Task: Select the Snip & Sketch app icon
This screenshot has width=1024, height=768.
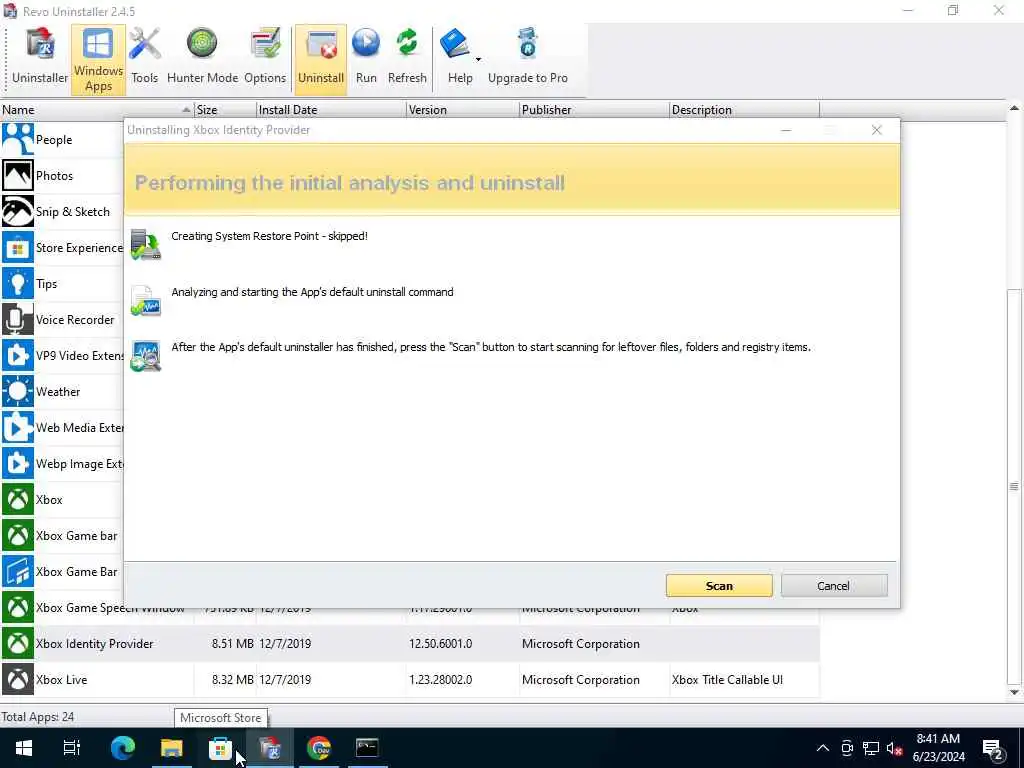Action: (18, 211)
